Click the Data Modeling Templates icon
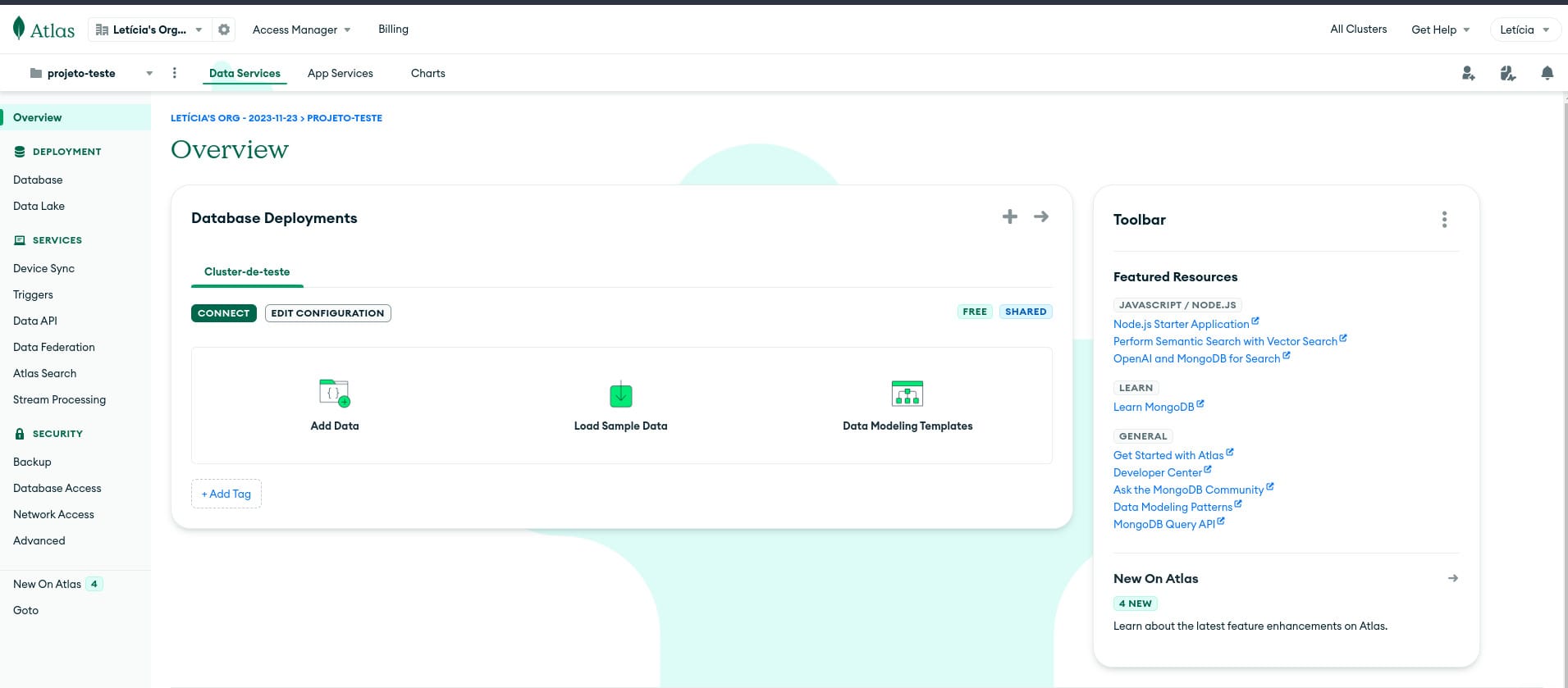 907,394
